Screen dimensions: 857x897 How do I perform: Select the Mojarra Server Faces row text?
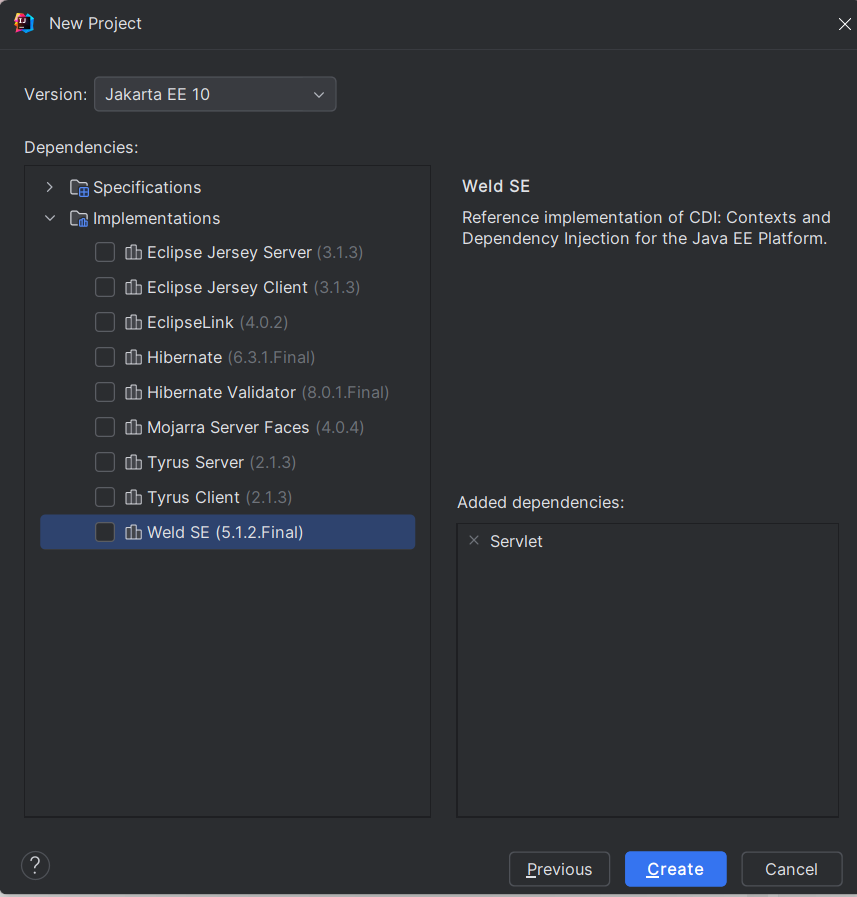pyautogui.click(x=255, y=427)
